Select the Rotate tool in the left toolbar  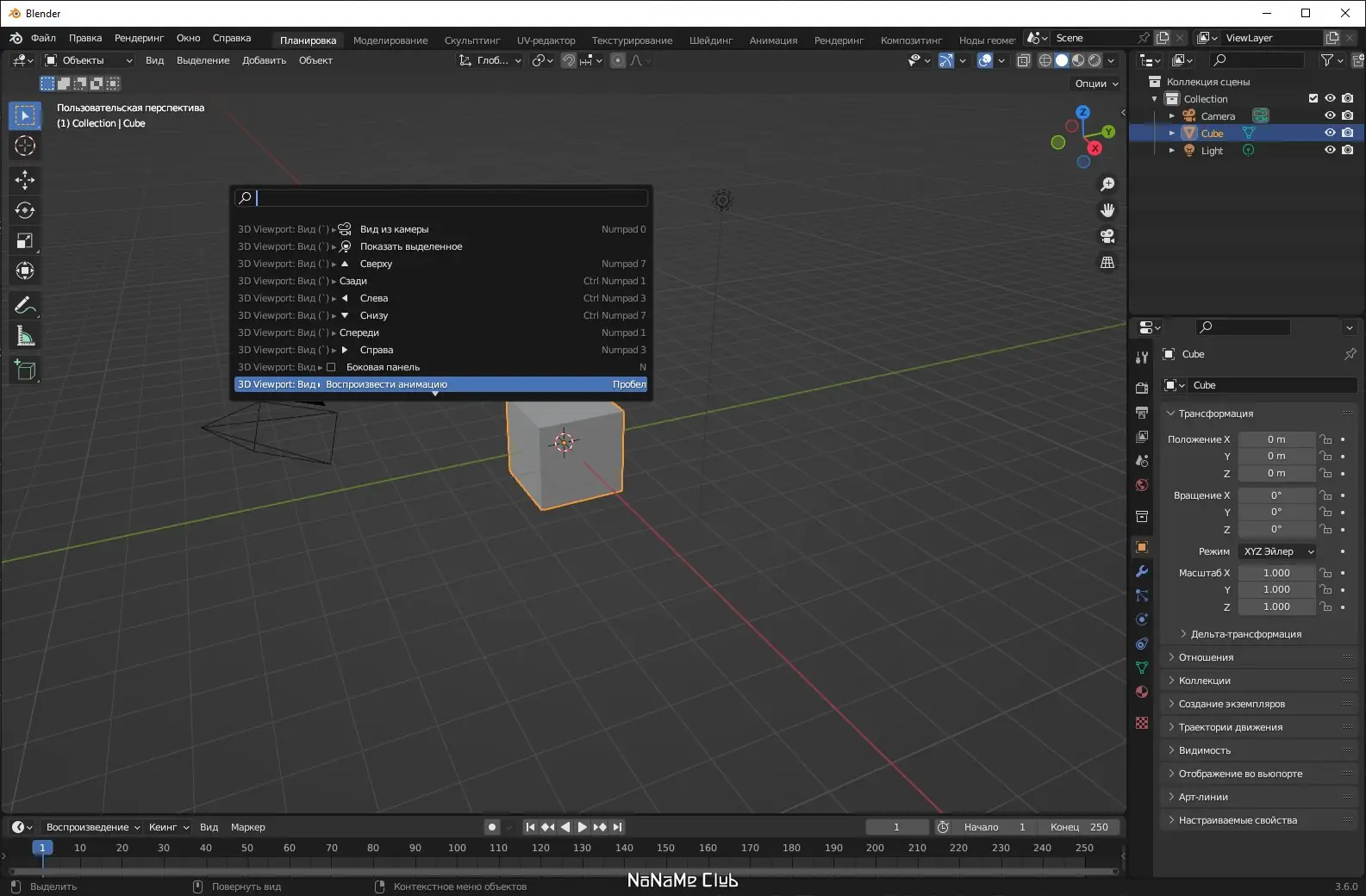point(25,210)
